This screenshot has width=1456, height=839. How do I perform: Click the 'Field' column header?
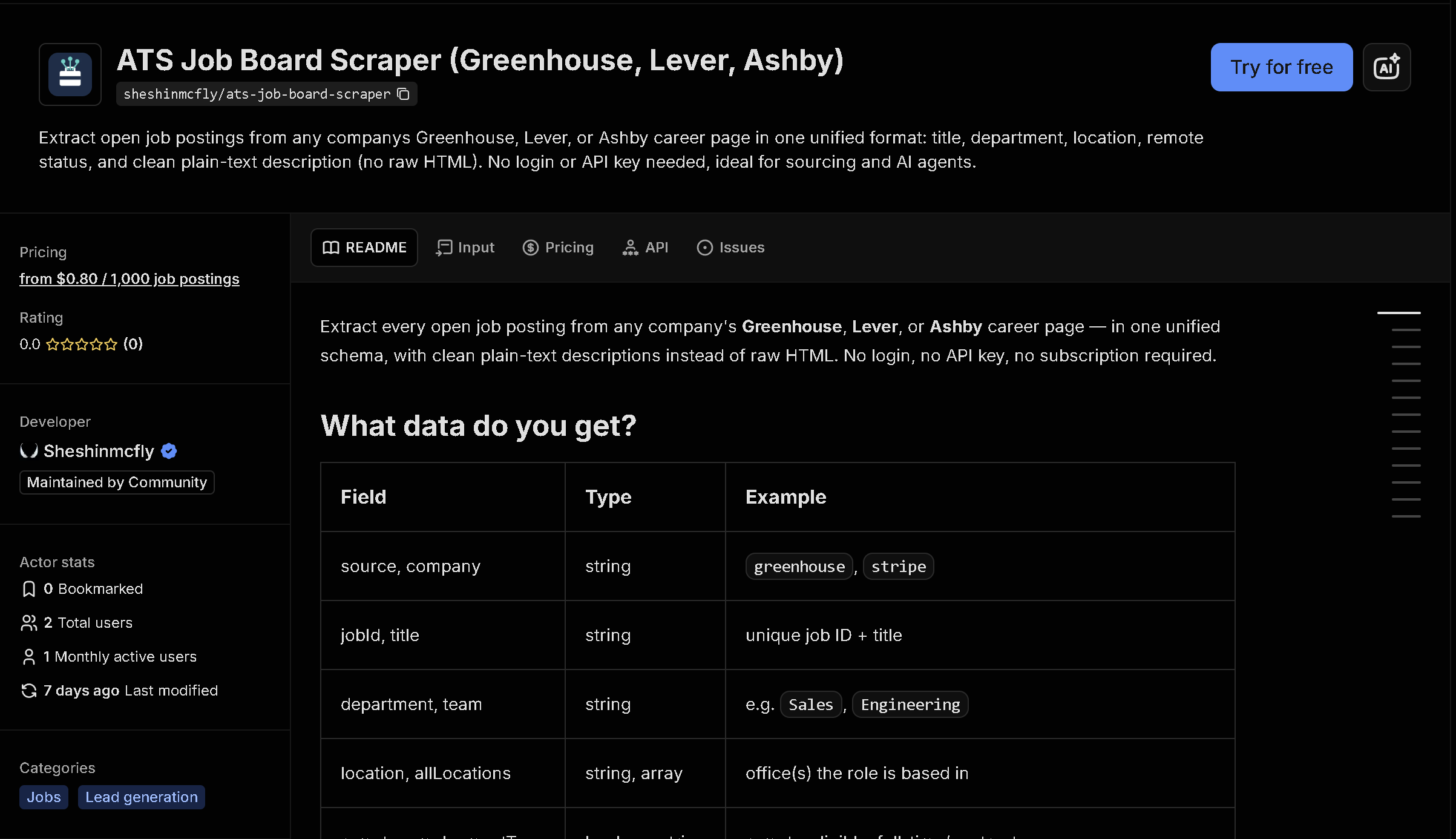[x=443, y=498]
